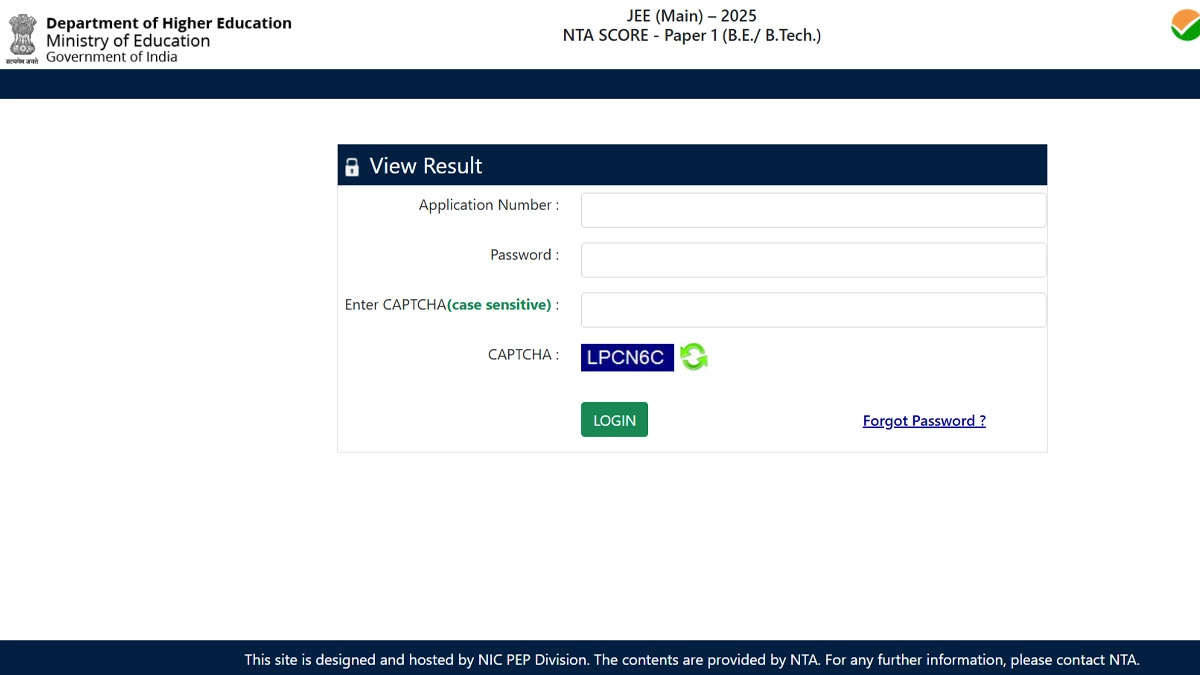Submit the form with the LOGIN button
The image size is (1200, 675).
614,420
